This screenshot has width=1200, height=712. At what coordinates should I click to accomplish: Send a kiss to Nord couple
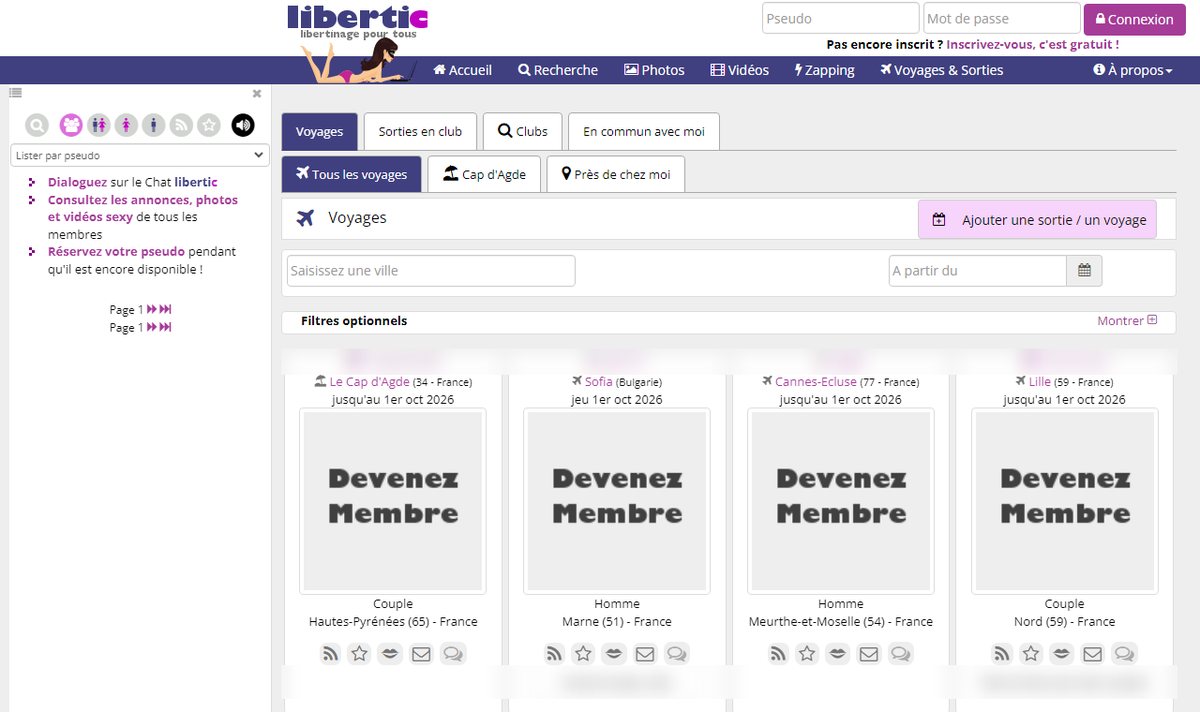(x=1062, y=654)
